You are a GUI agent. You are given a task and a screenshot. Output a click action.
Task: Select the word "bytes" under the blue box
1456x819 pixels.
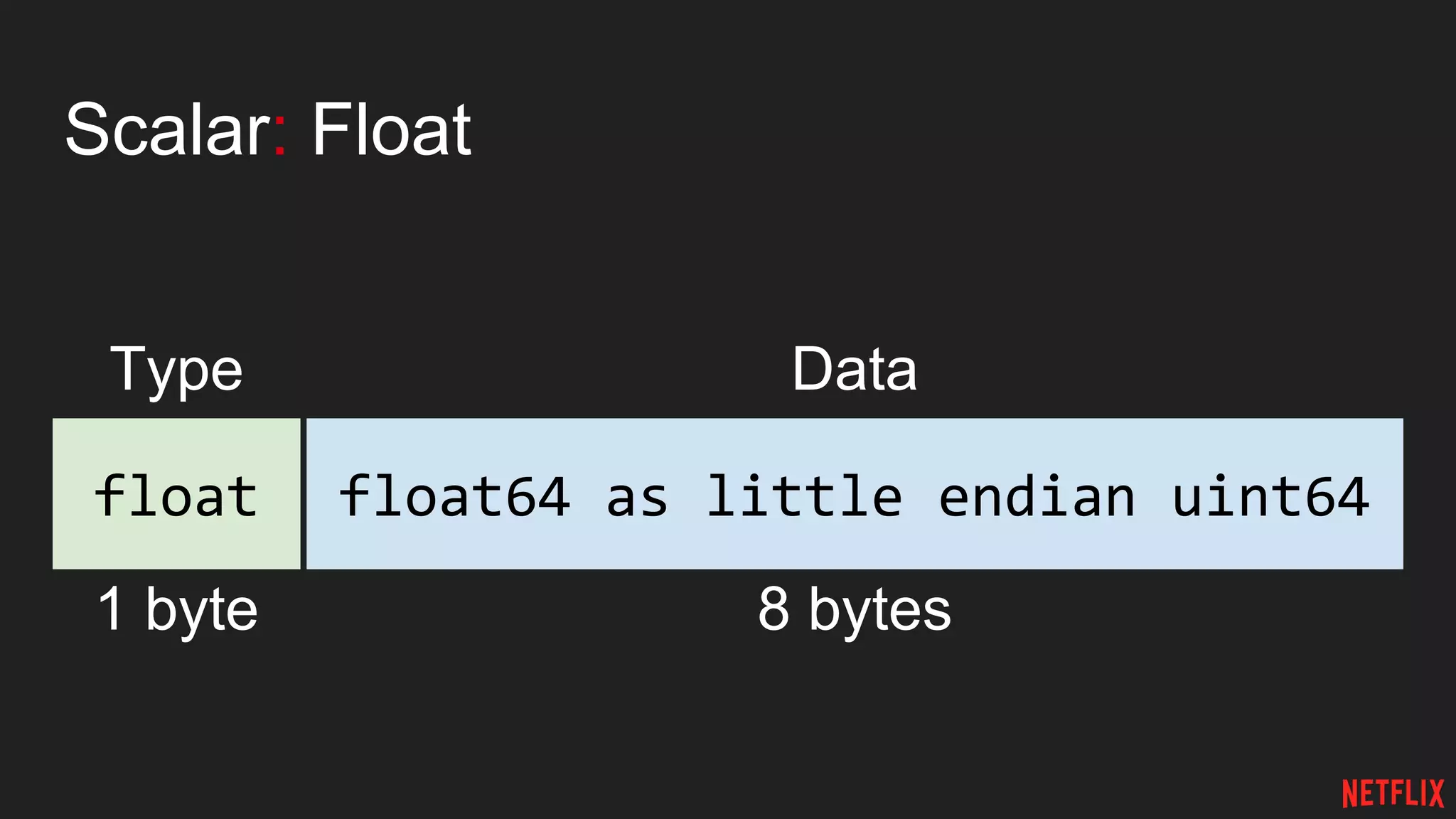[x=880, y=611]
